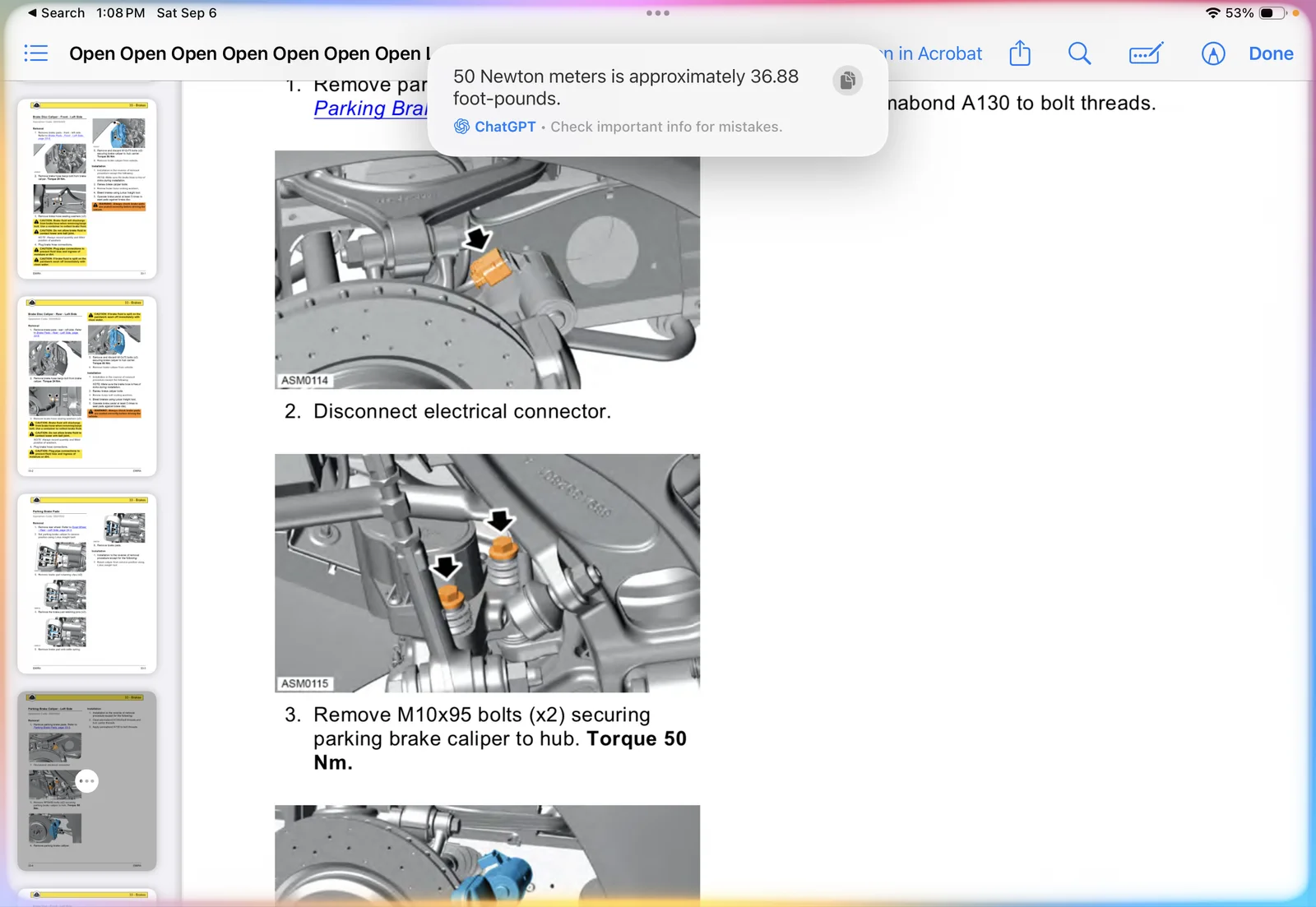Tap the document title Open Open Open
The width and height of the screenshot is (1316, 907).
[x=250, y=53]
